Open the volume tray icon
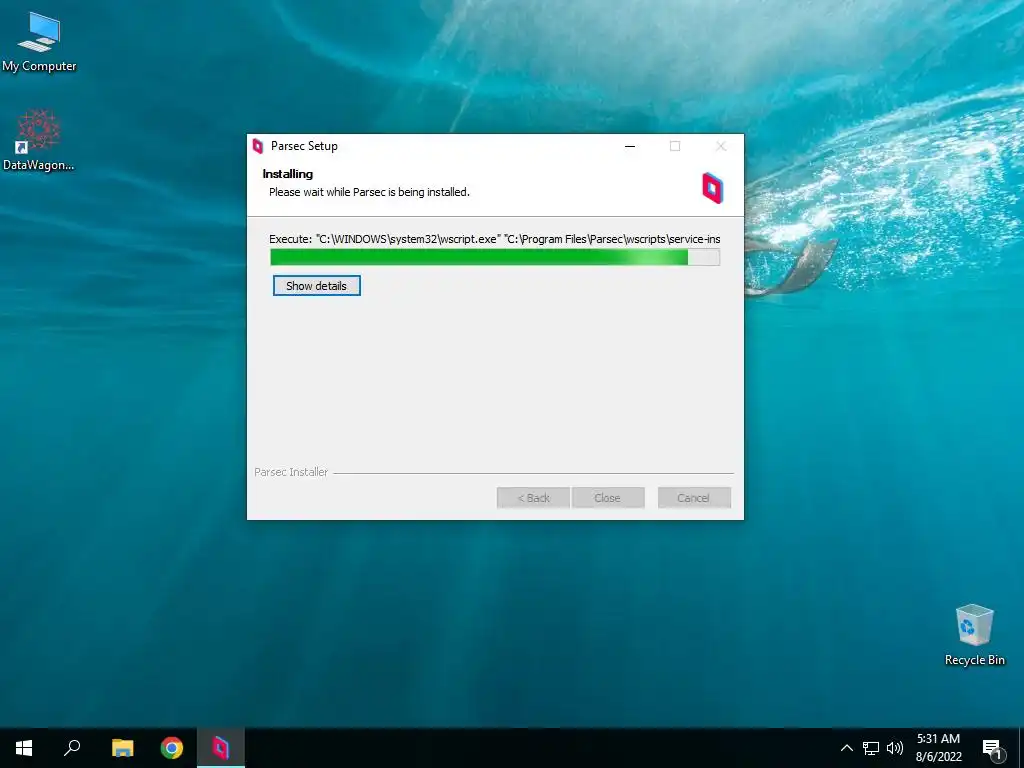Screen dimensions: 1024x768 [895, 748]
